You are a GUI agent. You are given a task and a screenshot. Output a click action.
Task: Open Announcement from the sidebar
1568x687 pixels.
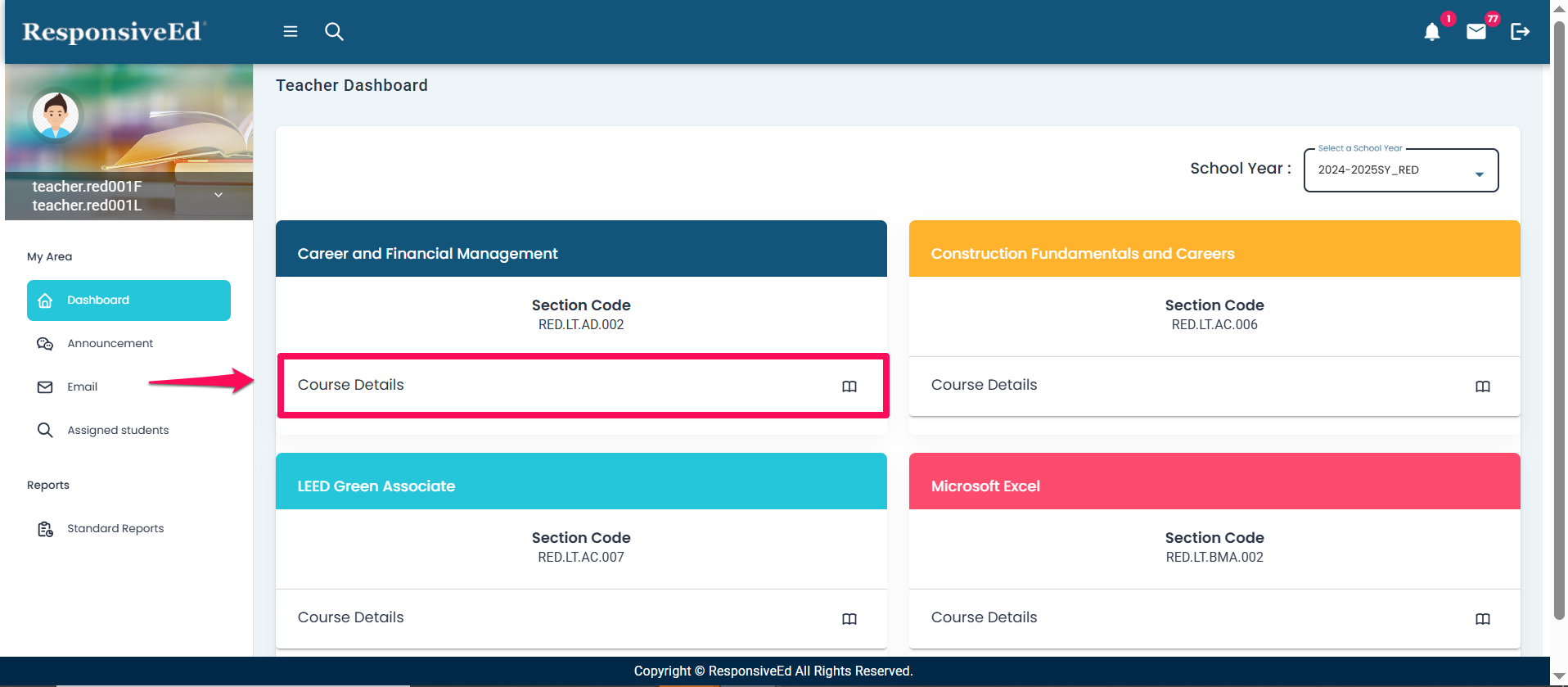pos(110,344)
